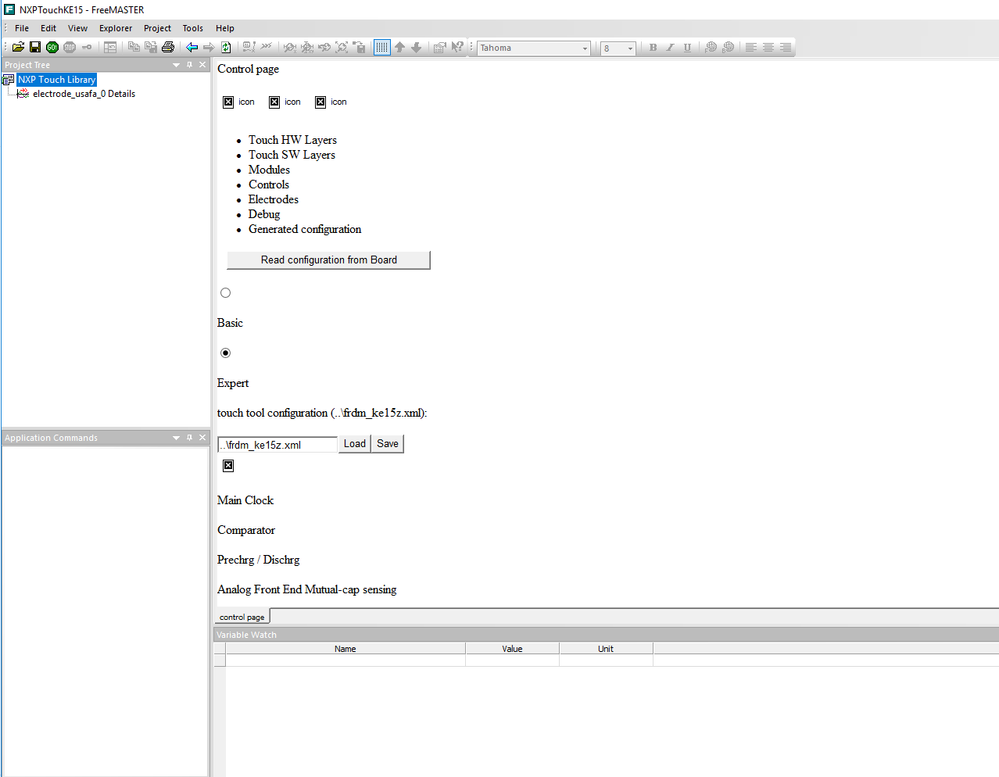This screenshot has width=999, height=777.
Task: Select NXP Touch Library tree item
Action: [57, 80]
